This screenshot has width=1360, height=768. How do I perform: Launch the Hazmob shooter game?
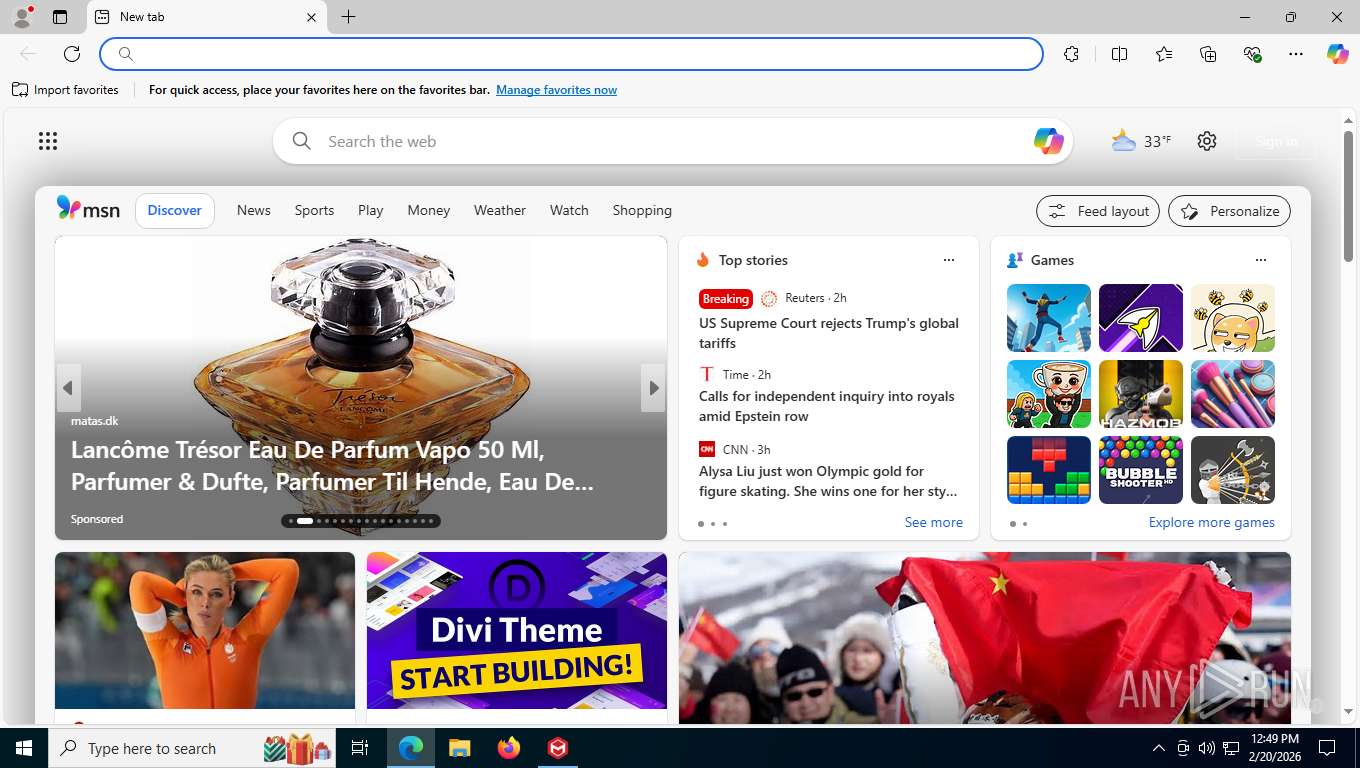point(1141,394)
